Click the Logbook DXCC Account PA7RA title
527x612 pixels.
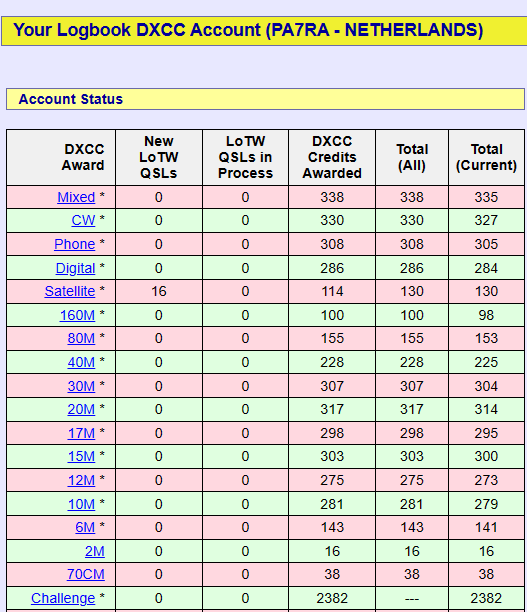(248, 30)
